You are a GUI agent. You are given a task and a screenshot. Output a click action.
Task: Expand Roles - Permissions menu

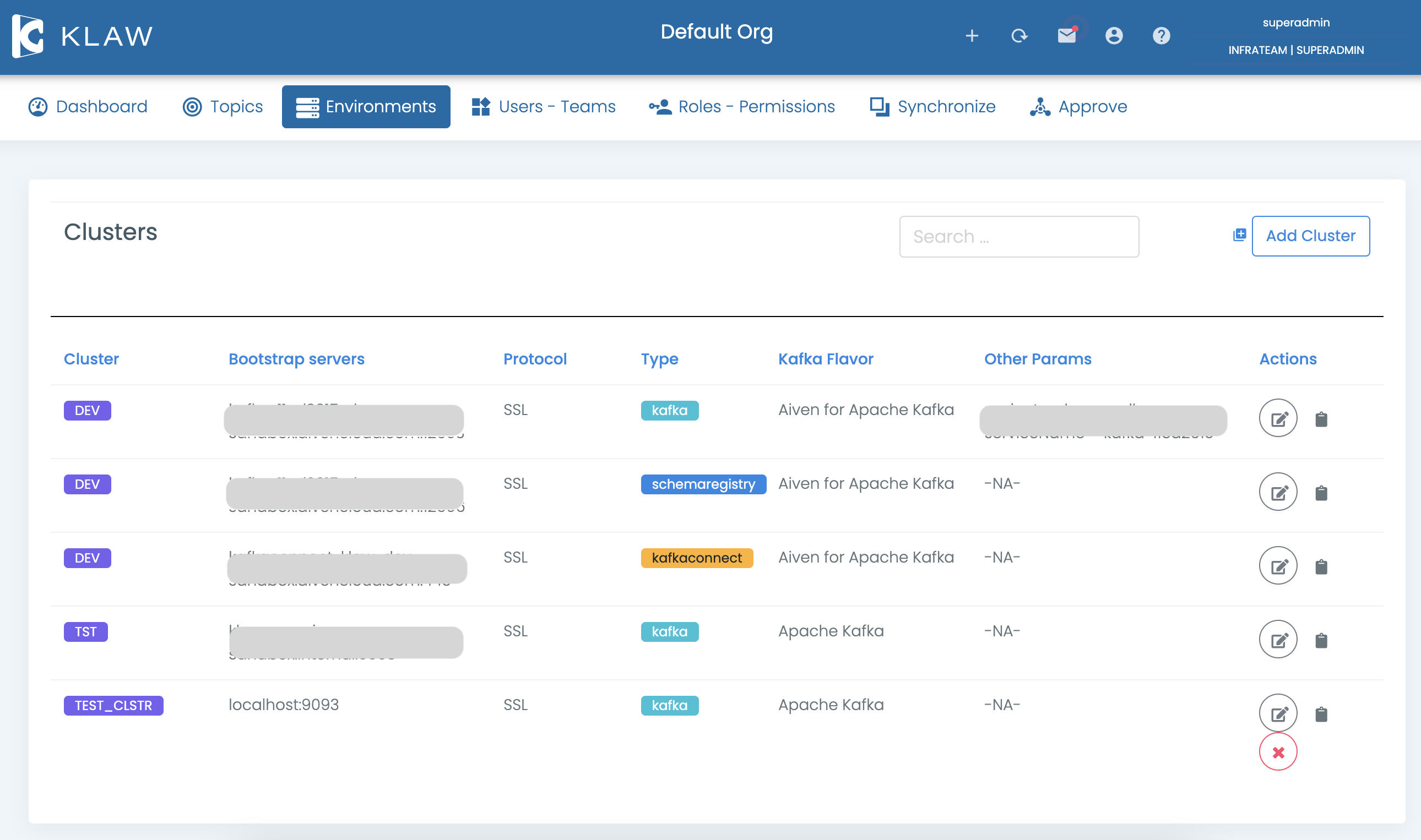[742, 106]
